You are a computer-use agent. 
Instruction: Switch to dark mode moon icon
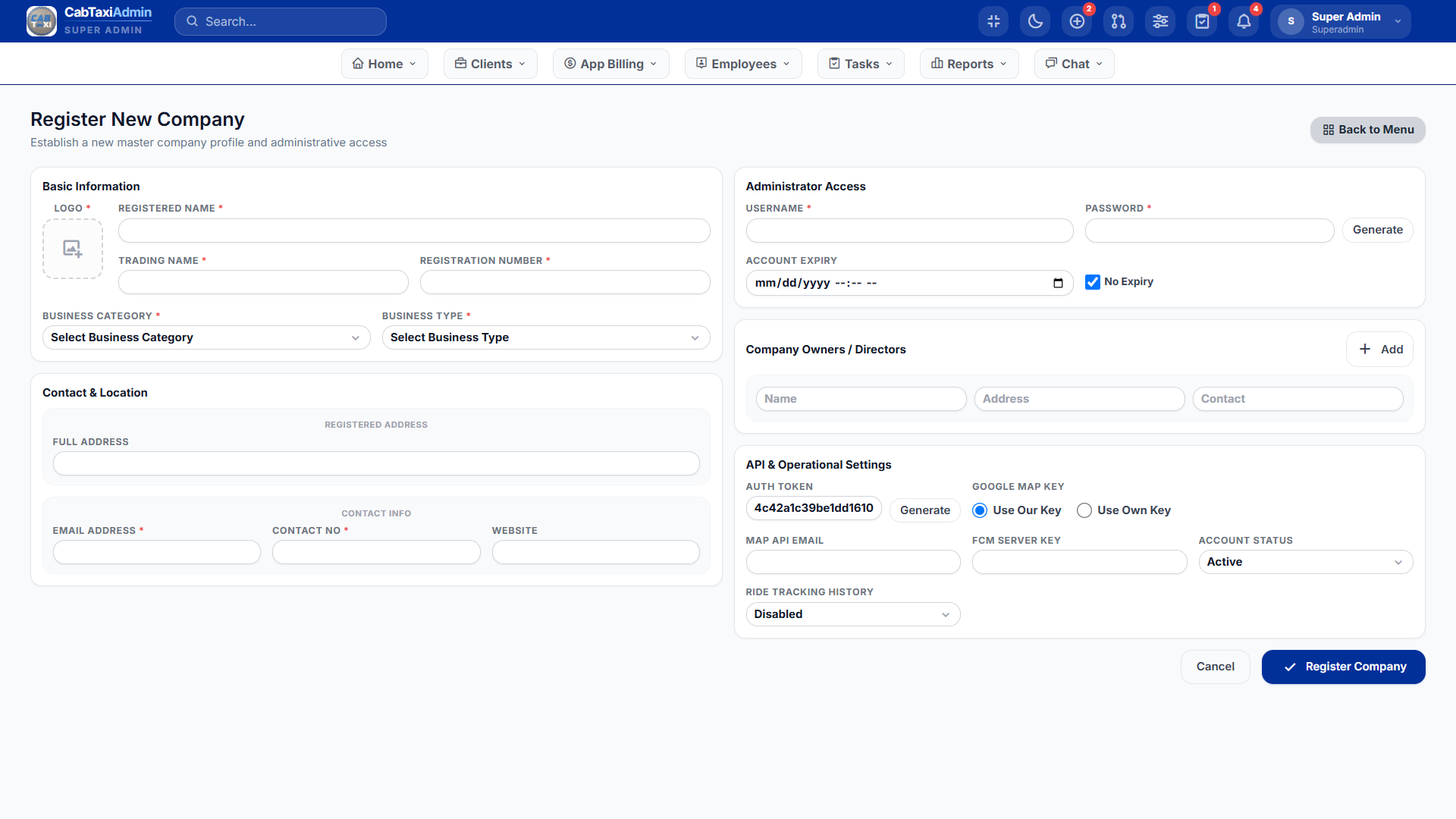1035,21
